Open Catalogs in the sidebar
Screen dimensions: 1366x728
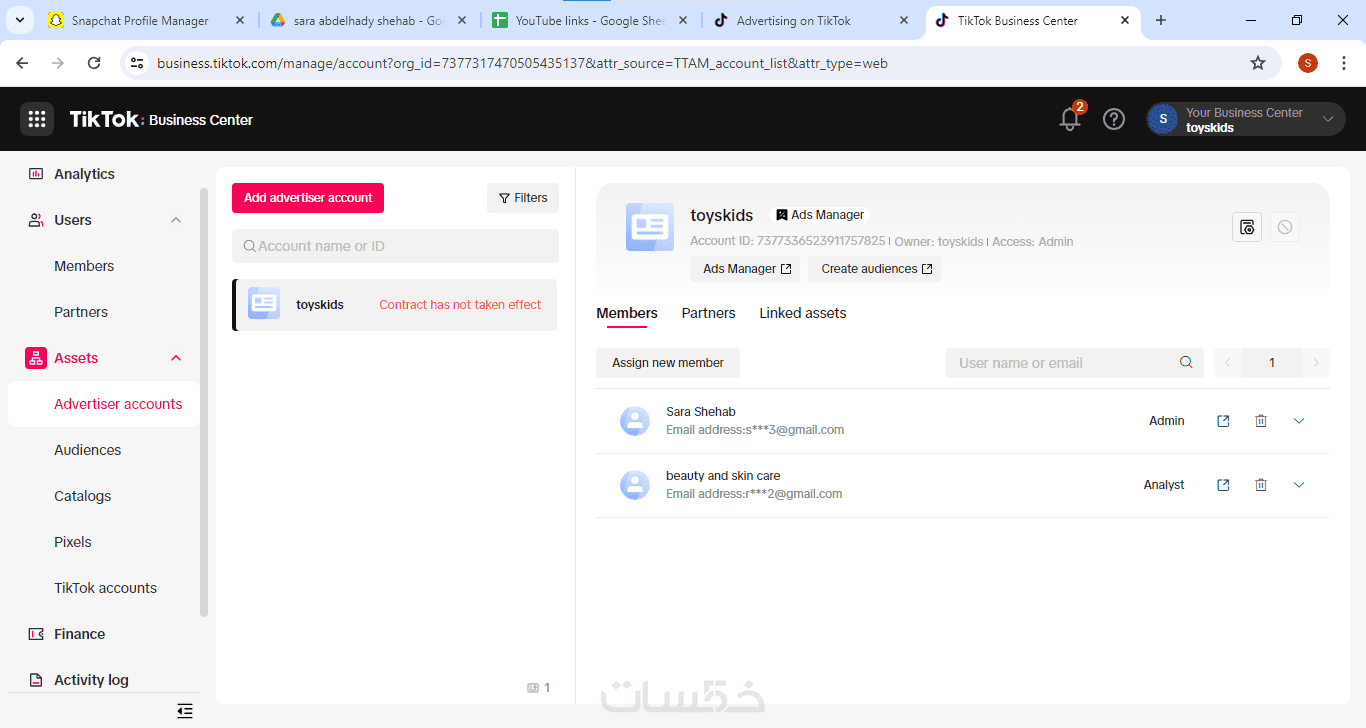(x=83, y=496)
